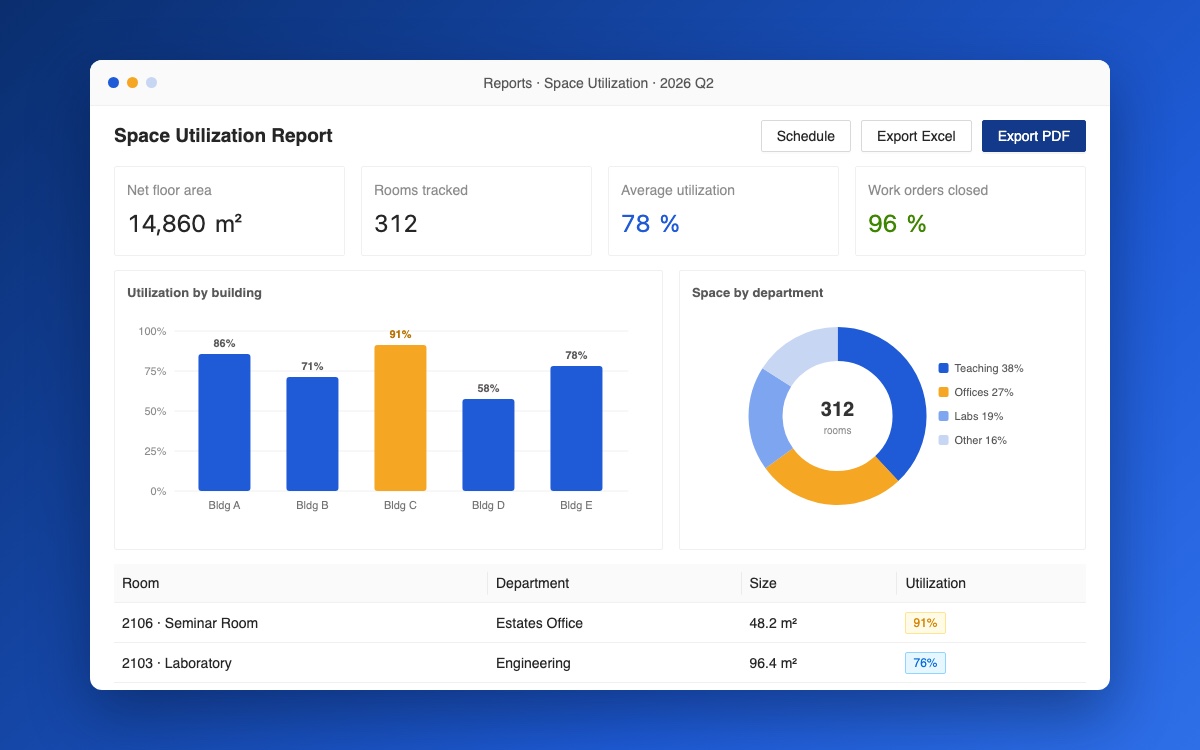Click the 58% label above Bldg D
This screenshot has width=1200, height=750.
click(x=488, y=388)
